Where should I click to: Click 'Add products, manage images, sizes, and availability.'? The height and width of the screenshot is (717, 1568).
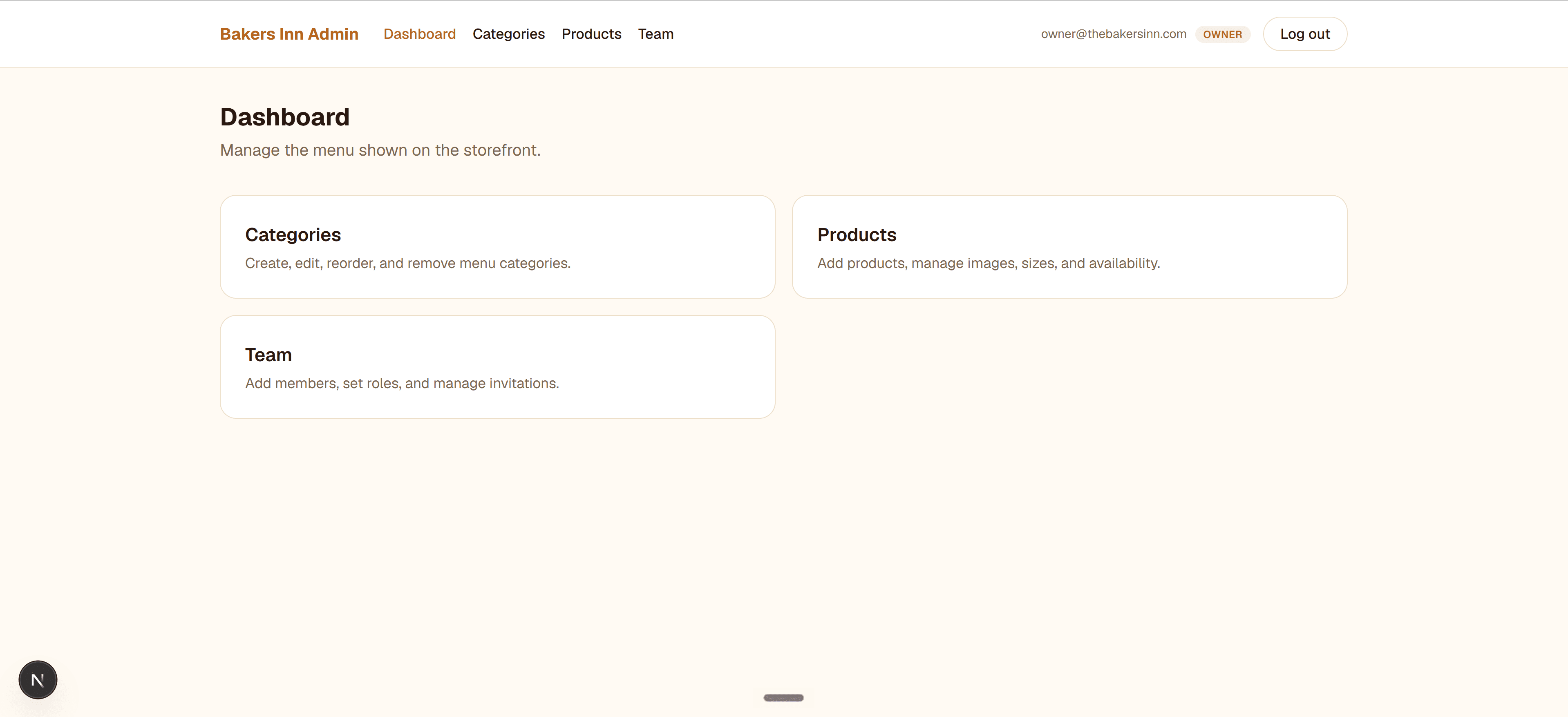(x=989, y=263)
